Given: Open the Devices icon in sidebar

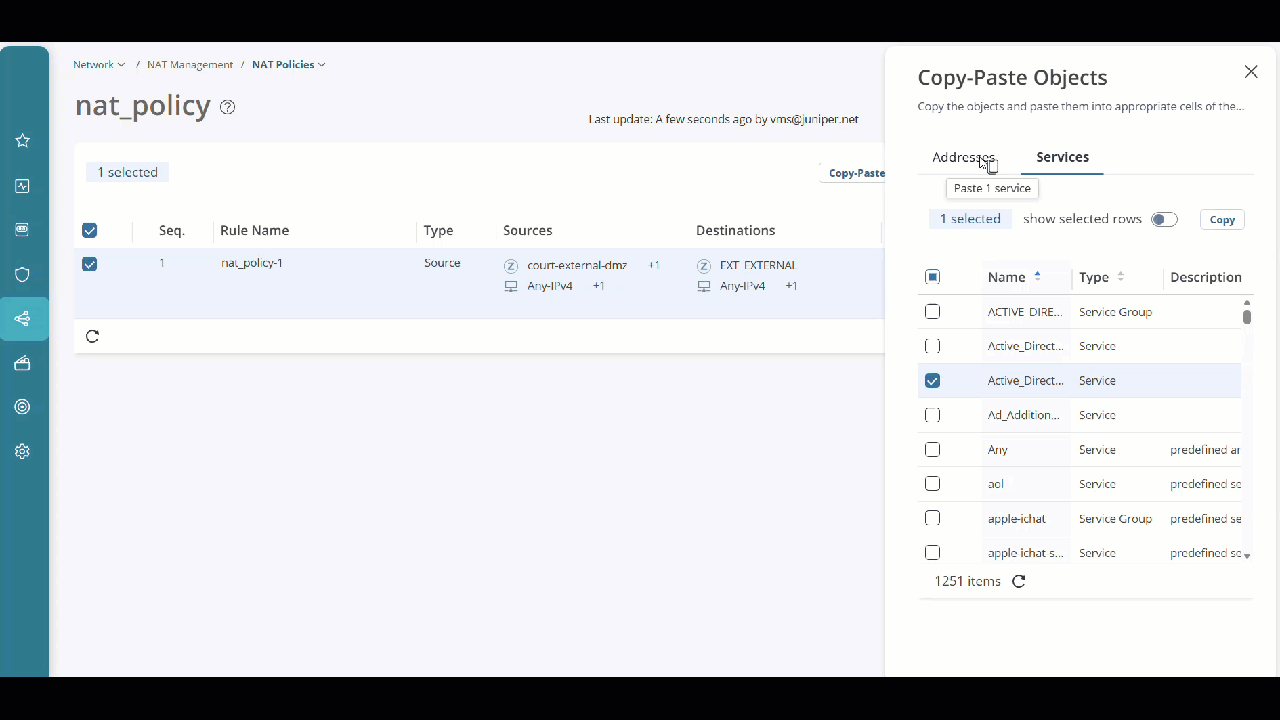Looking at the screenshot, I should 22,230.
